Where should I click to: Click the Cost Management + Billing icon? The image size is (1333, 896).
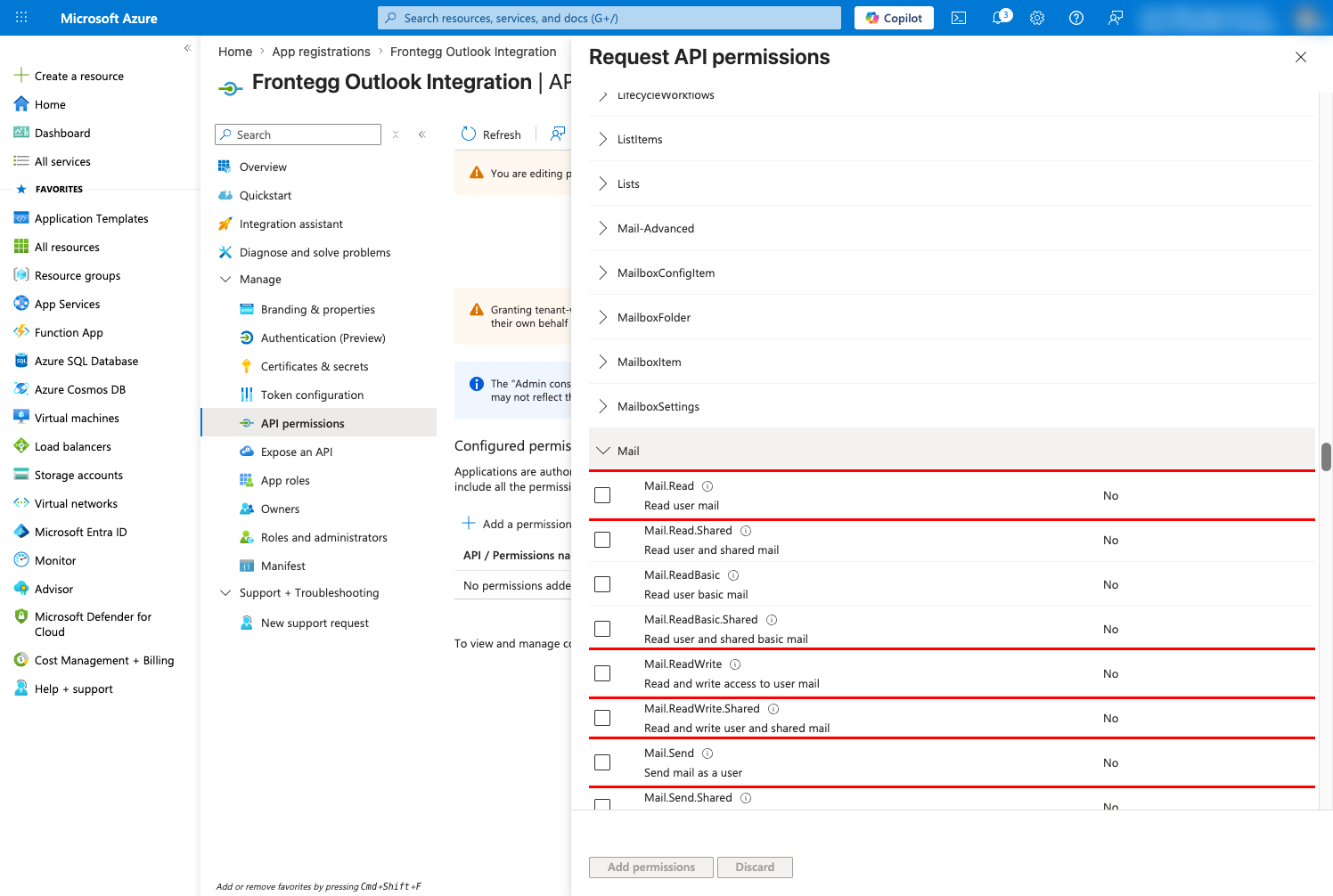point(21,660)
